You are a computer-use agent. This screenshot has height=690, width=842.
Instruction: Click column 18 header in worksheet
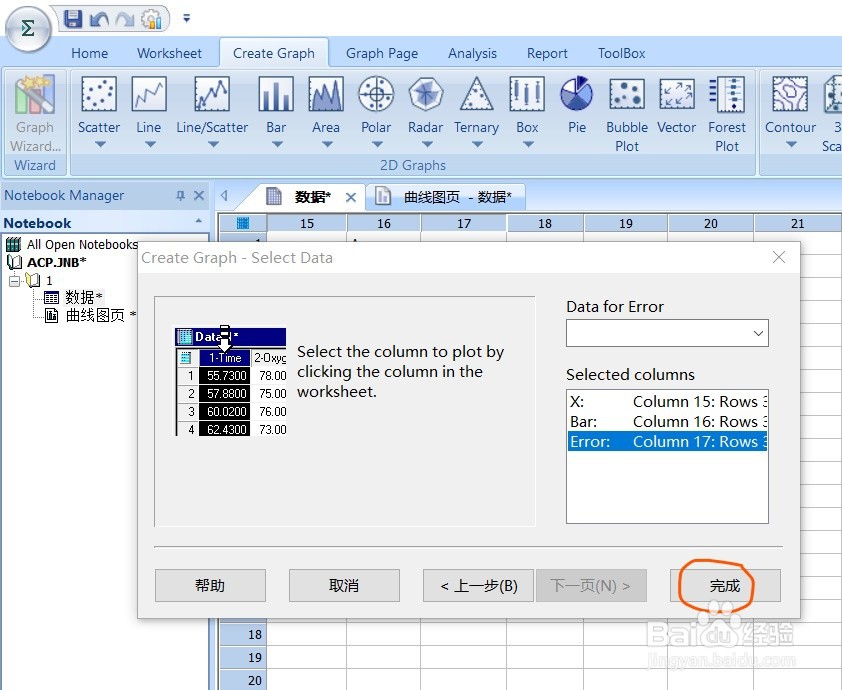click(545, 223)
